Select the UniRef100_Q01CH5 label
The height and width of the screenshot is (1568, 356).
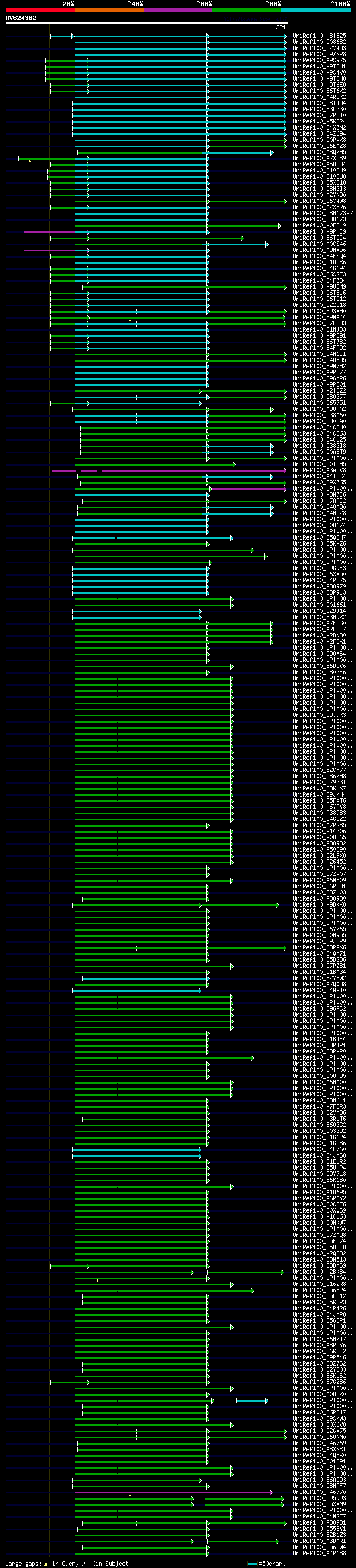319,464
